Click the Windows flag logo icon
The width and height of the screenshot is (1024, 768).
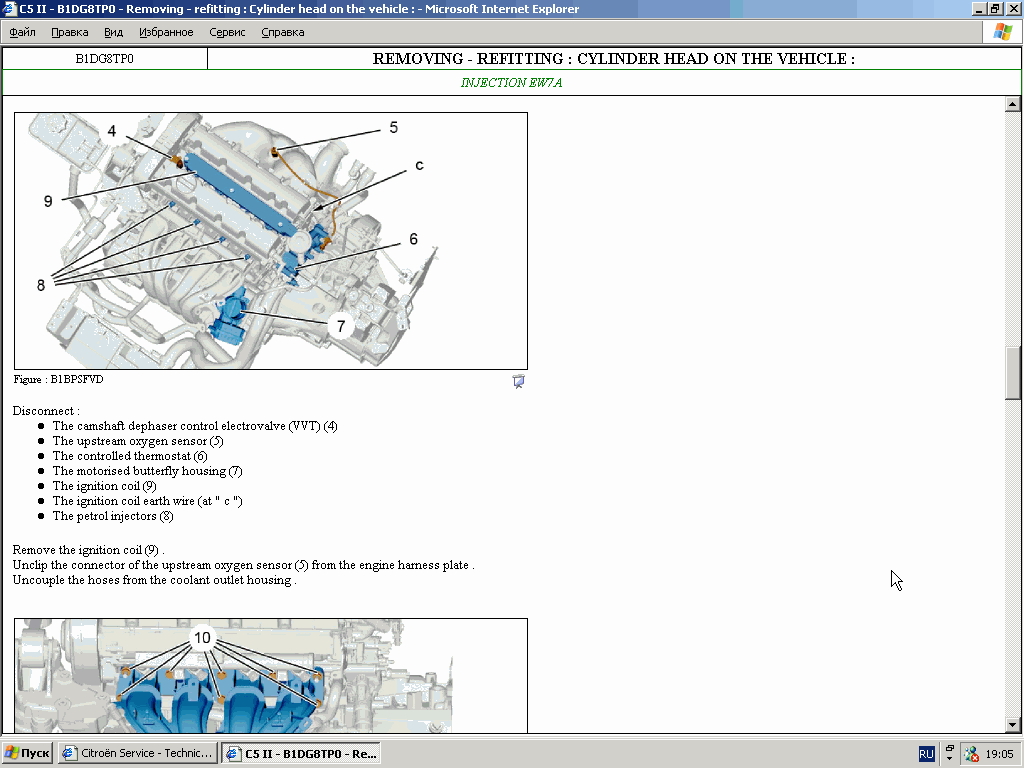1002,32
